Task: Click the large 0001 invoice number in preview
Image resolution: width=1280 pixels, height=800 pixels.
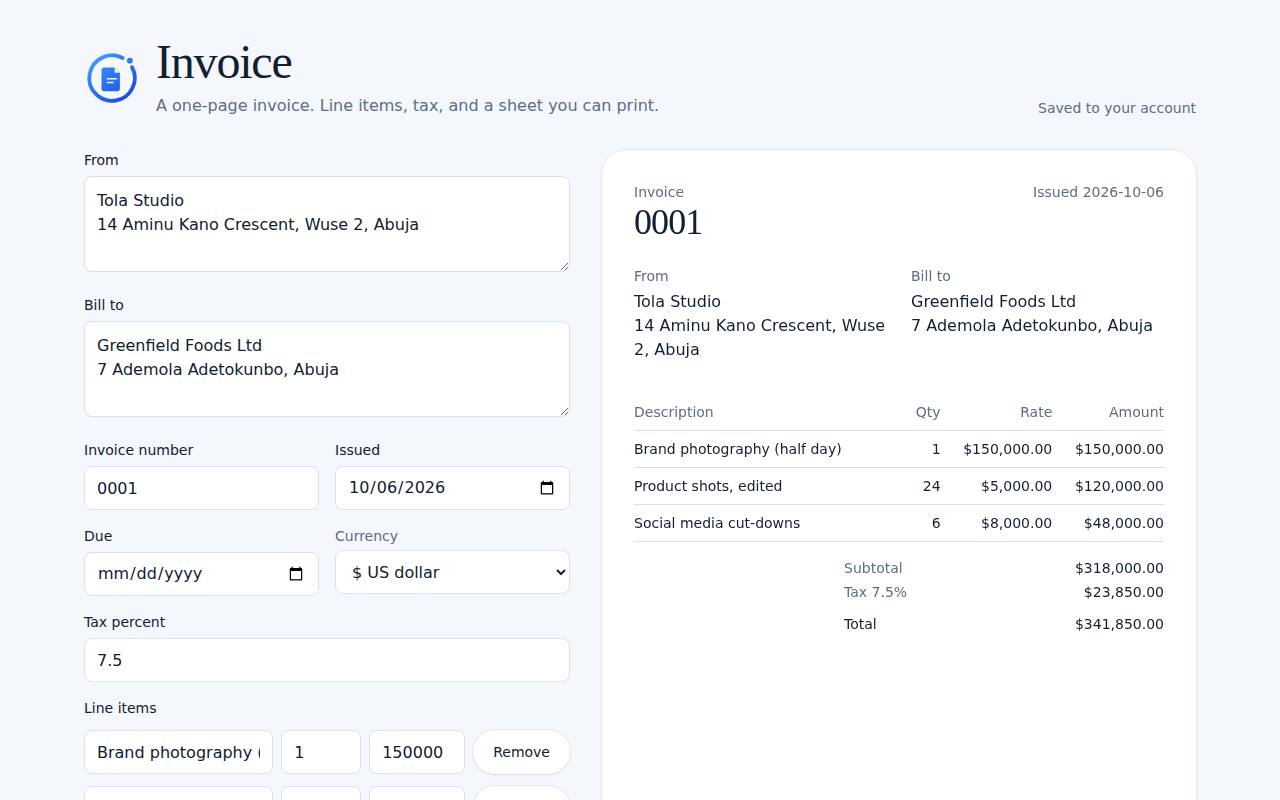Action: point(668,222)
